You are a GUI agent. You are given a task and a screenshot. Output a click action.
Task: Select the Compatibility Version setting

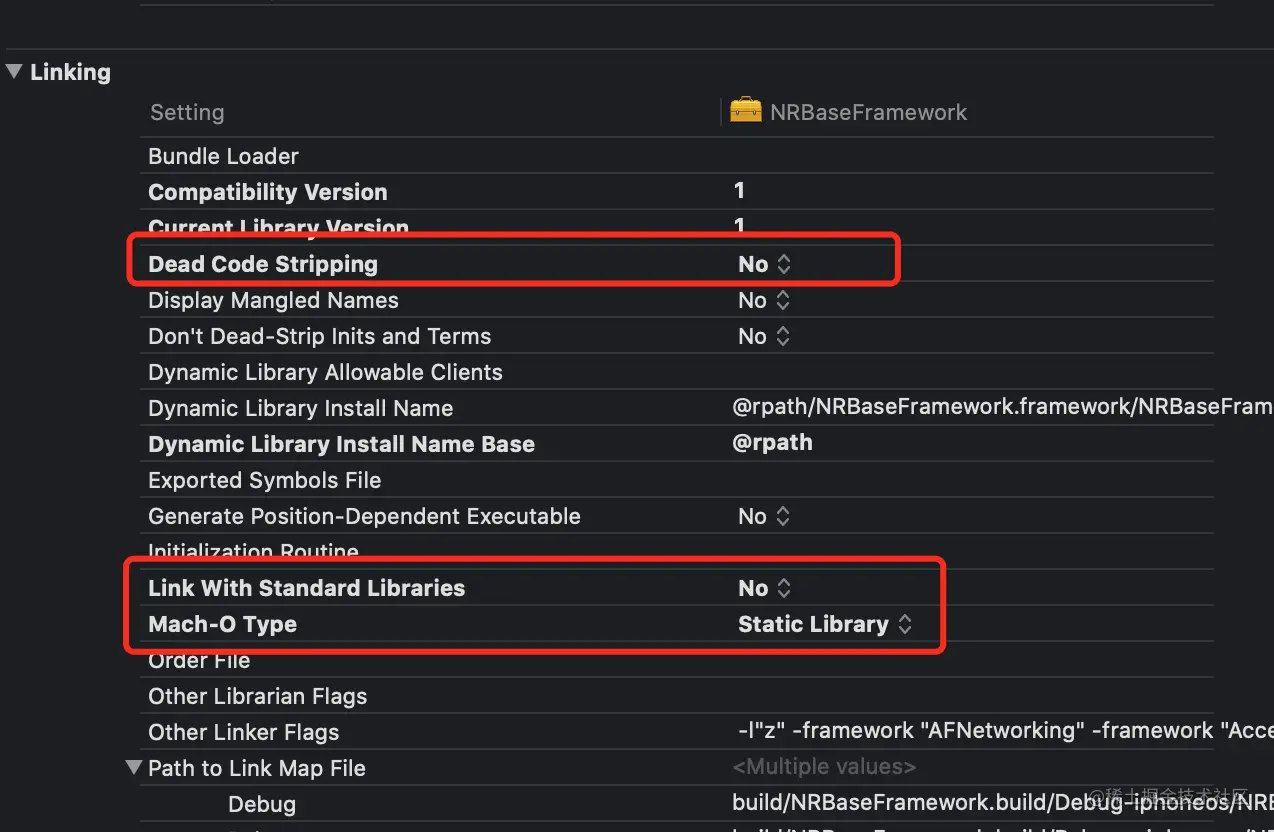click(x=267, y=192)
